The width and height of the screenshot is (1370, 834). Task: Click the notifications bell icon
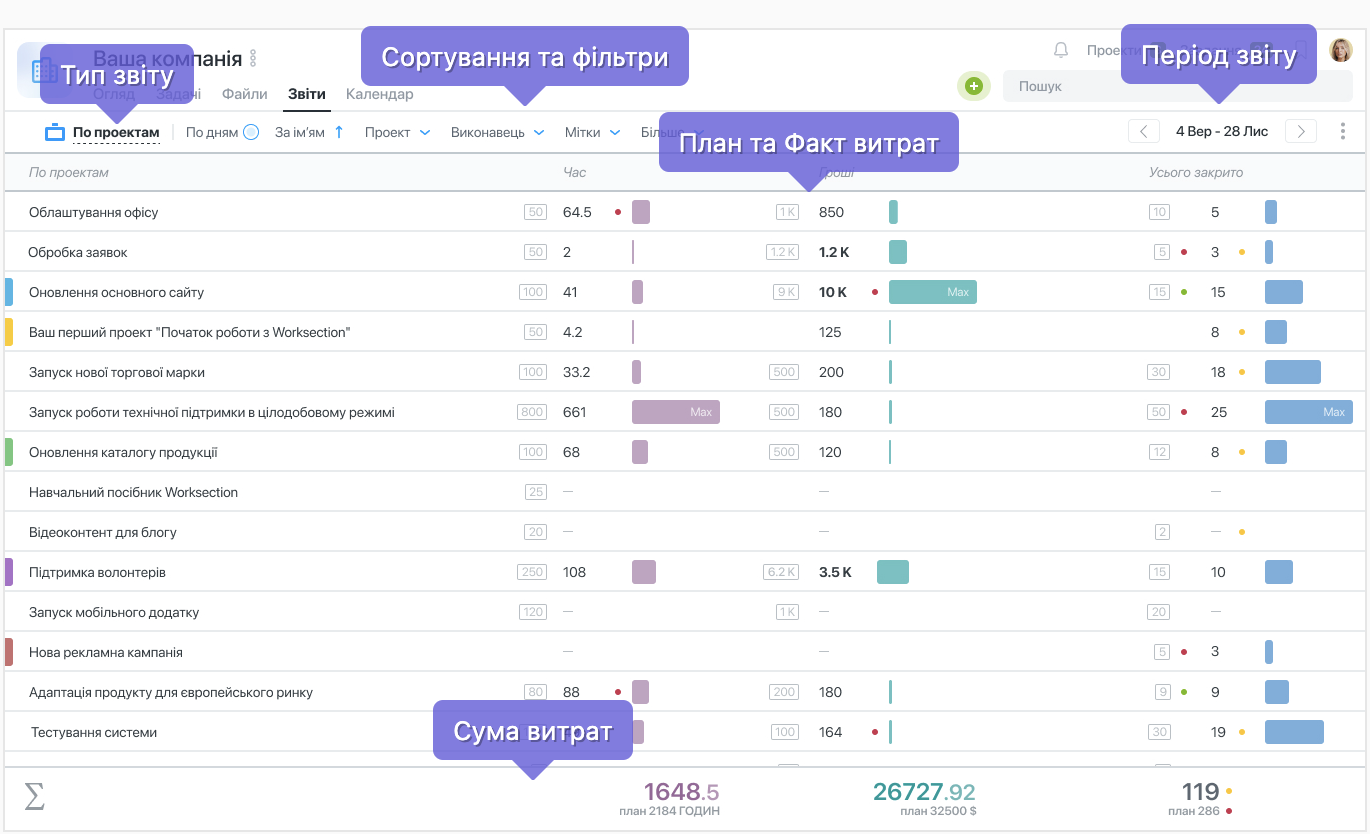click(1061, 50)
